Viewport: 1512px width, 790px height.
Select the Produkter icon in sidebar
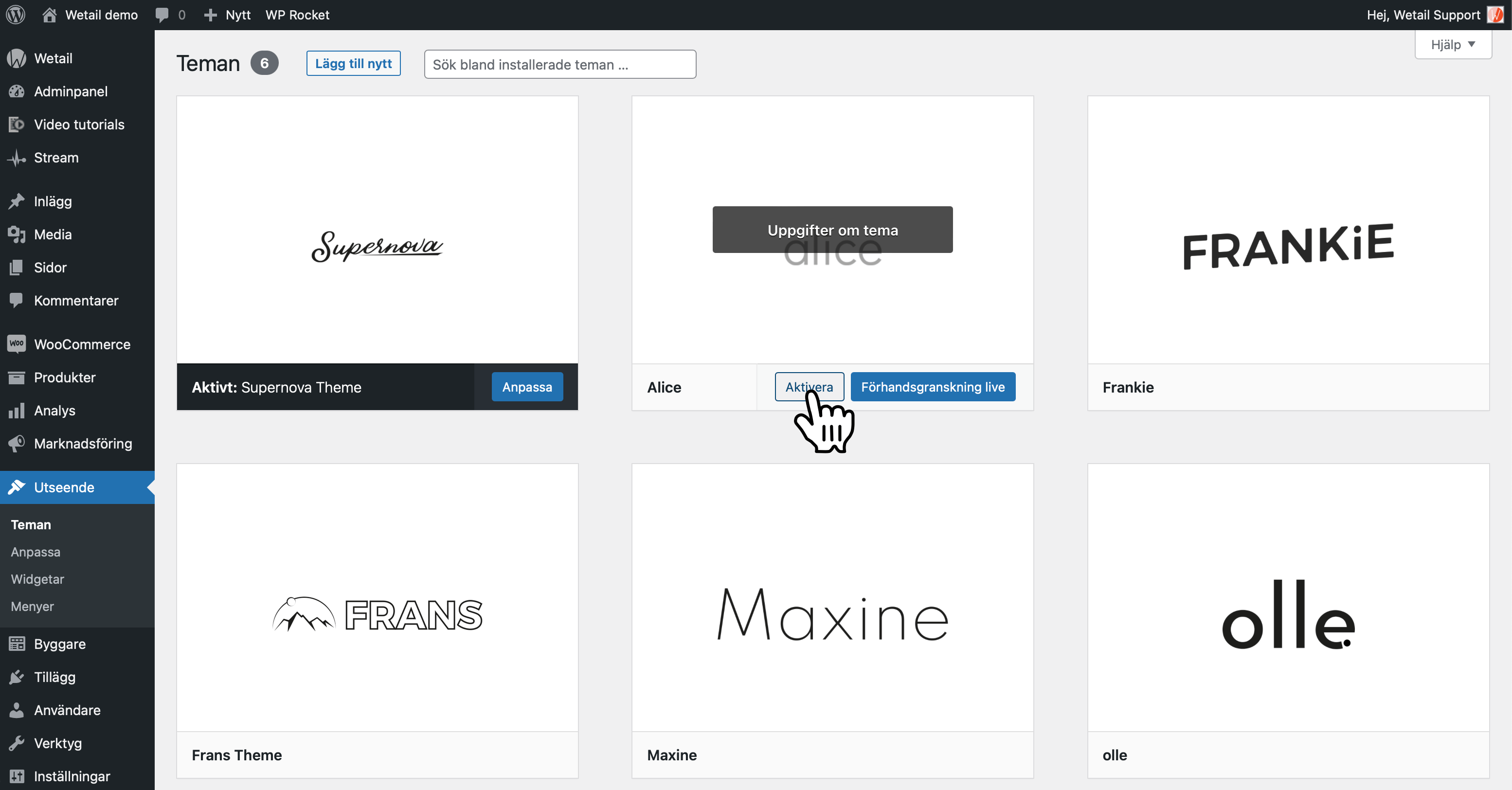[x=17, y=377]
